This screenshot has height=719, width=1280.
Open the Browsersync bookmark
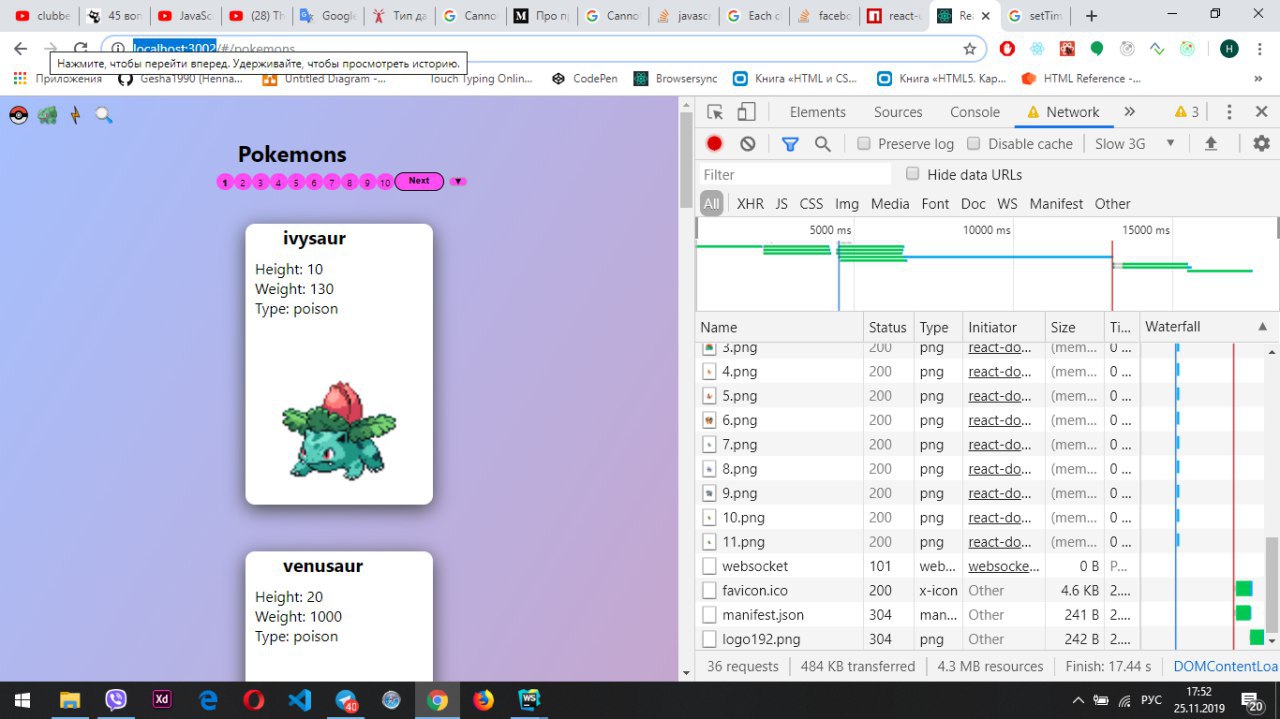tap(676, 79)
